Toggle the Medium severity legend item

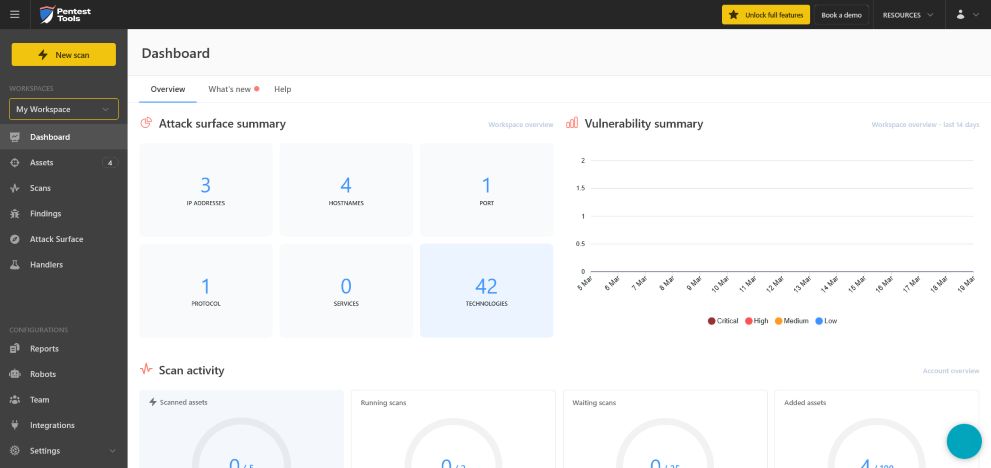778,321
